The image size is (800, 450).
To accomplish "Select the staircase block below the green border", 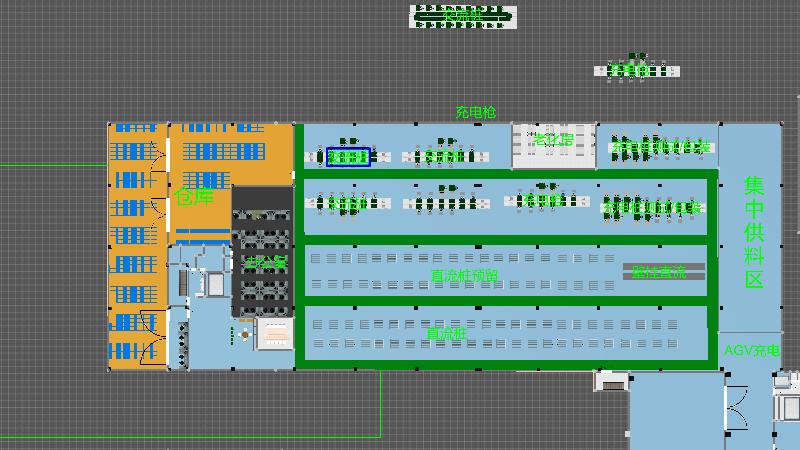I will pyautogui.click(x=609, y=381).
